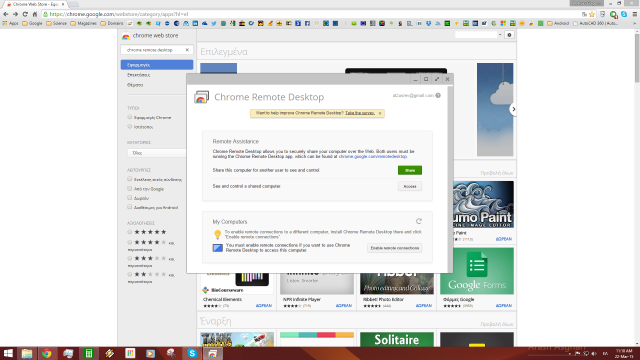Screen dimensions: 640x360
Task: Switch to Chrome in the taskbar
Action: 47,353
